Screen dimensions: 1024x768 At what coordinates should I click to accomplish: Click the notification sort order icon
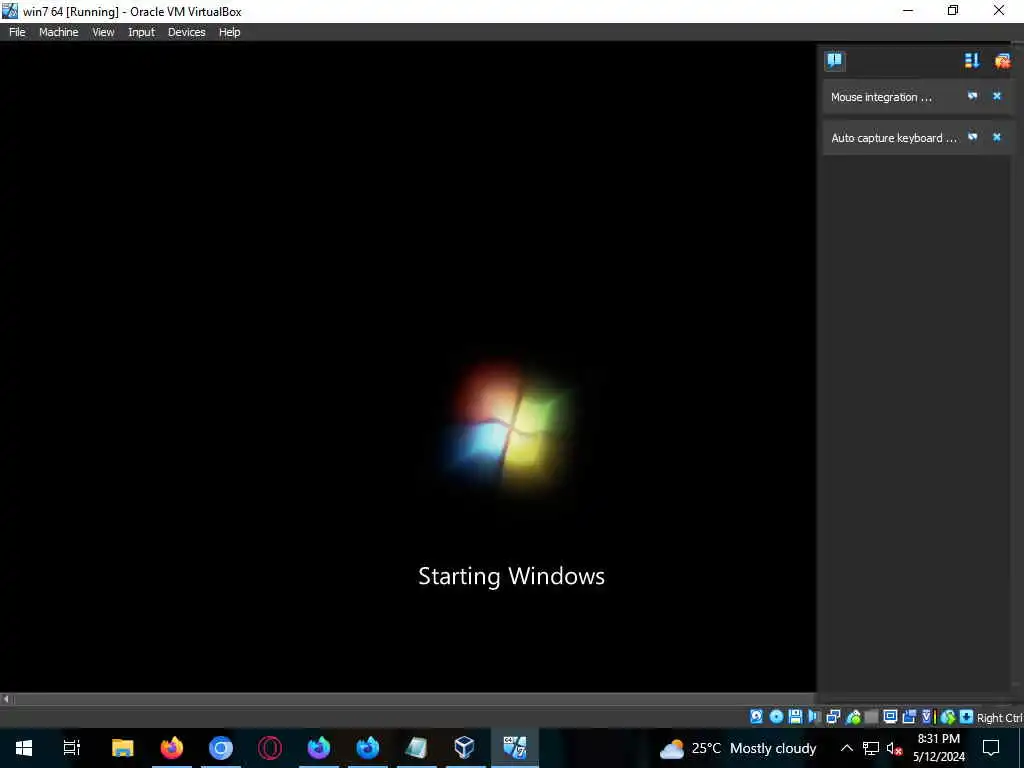(x=972, y=61)
